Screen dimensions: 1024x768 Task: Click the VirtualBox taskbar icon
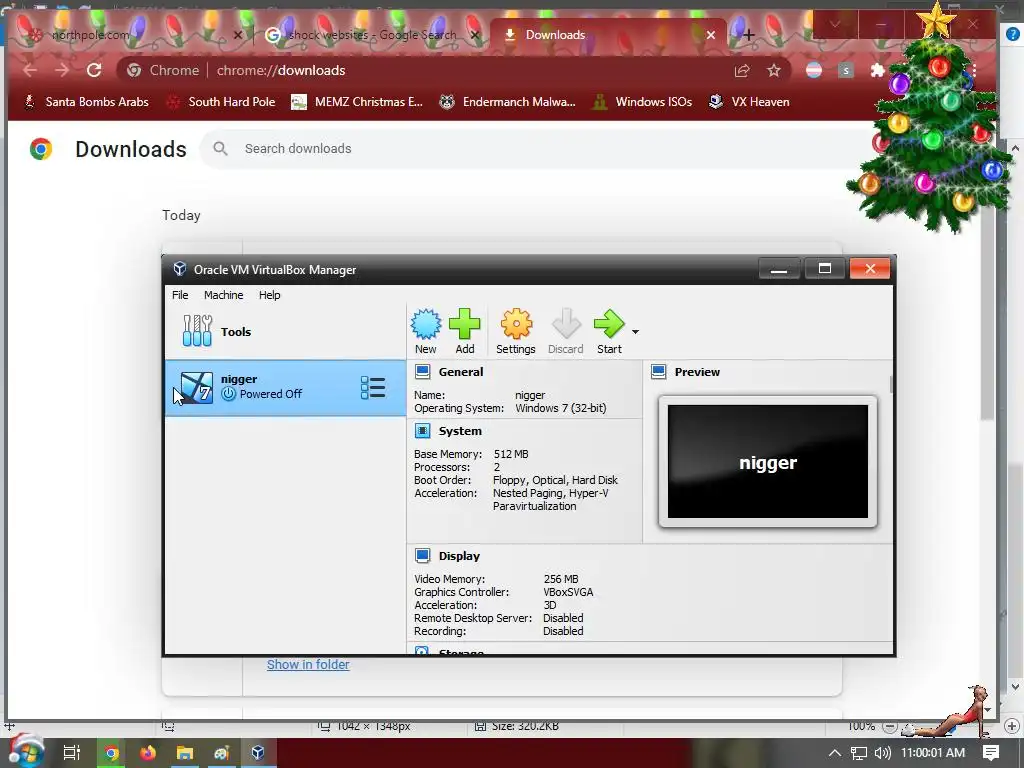258,753
